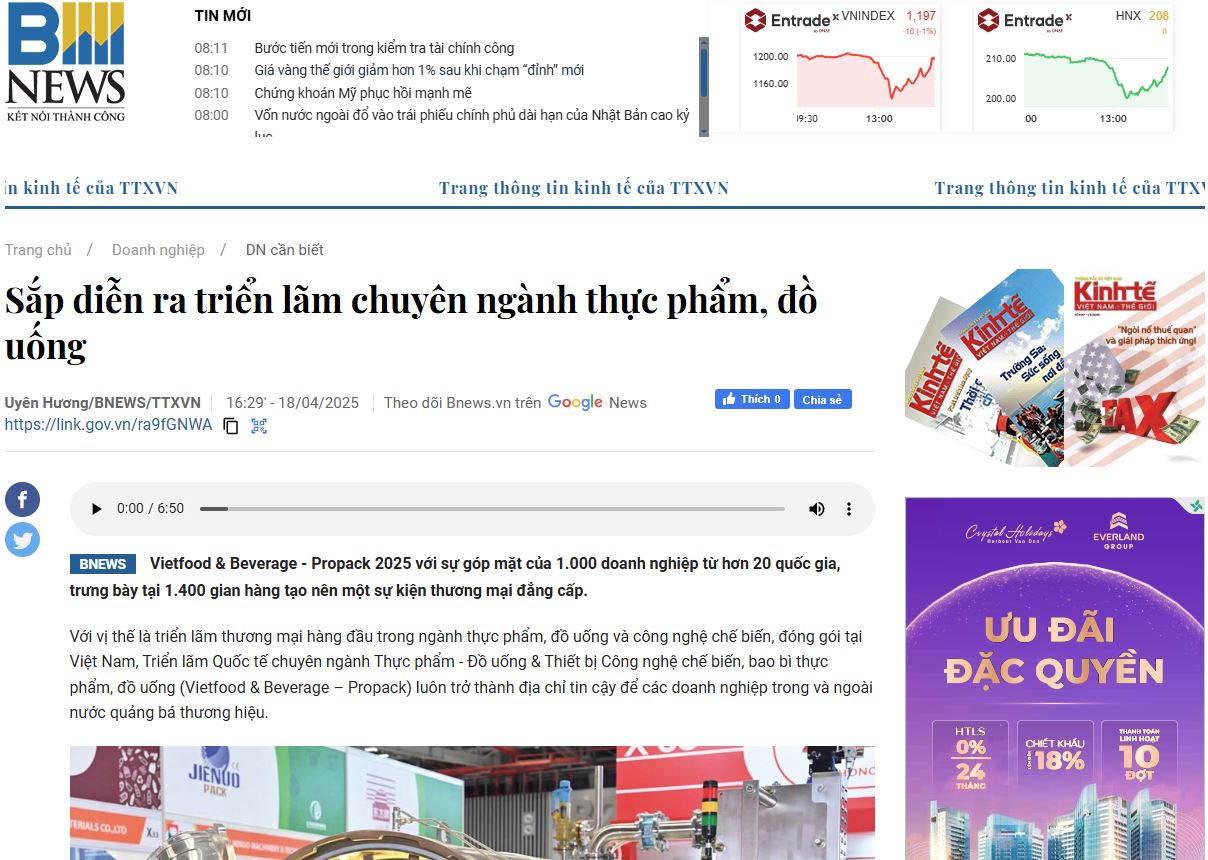Click Facebook Thích like button
Screen dimensions: 1208x860
(x=752, y=399)
